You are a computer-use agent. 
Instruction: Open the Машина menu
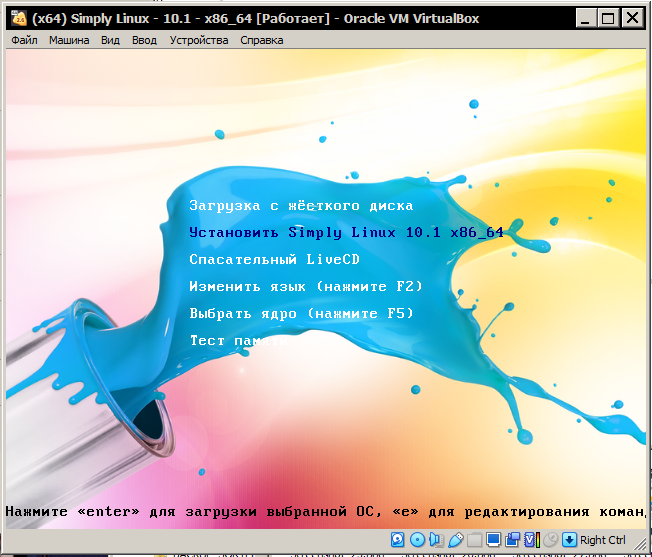[x=69, y=40]
